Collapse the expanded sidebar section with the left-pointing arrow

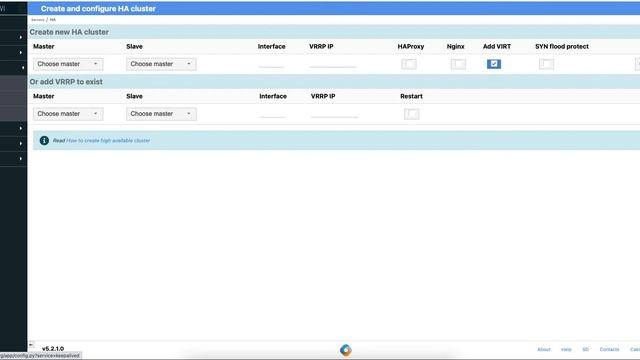23,68
